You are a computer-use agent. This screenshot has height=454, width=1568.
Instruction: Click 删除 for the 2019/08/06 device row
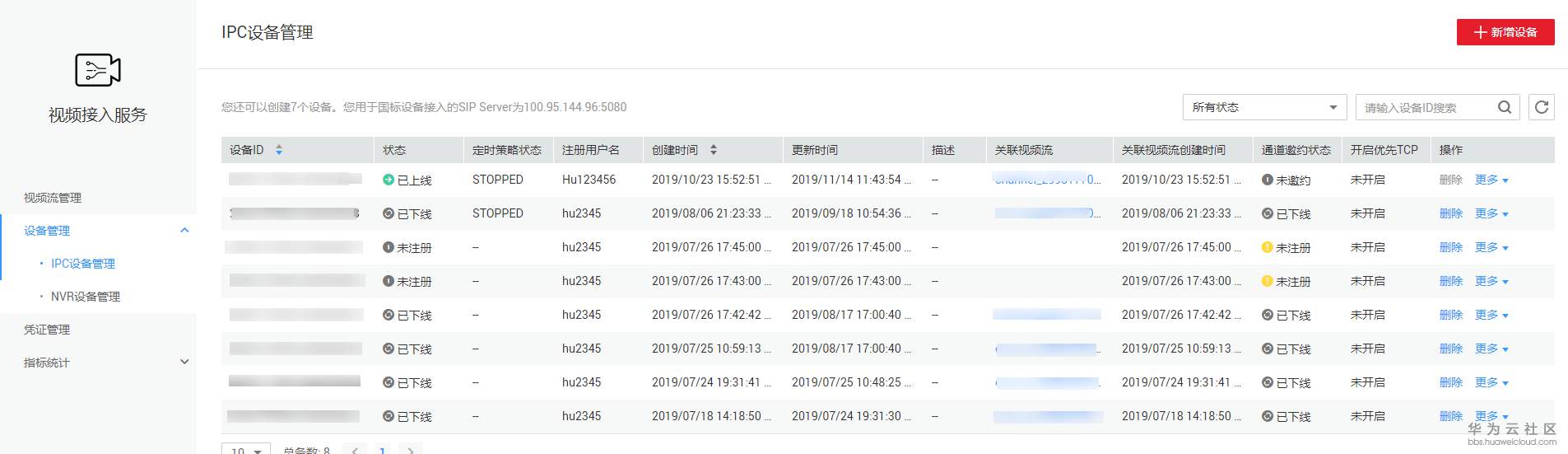pos(1450,213)
